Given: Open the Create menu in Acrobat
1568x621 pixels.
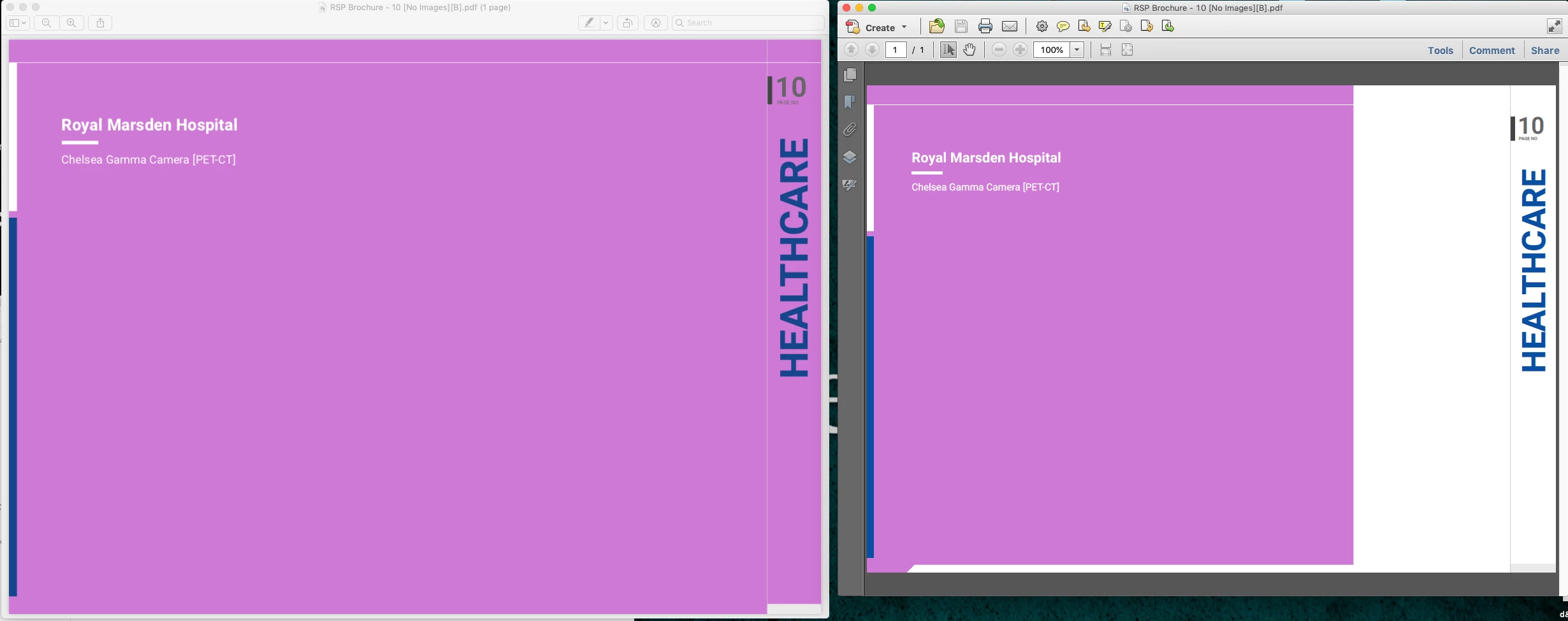Looking at the screenshot, I should (x=876, y=27).
